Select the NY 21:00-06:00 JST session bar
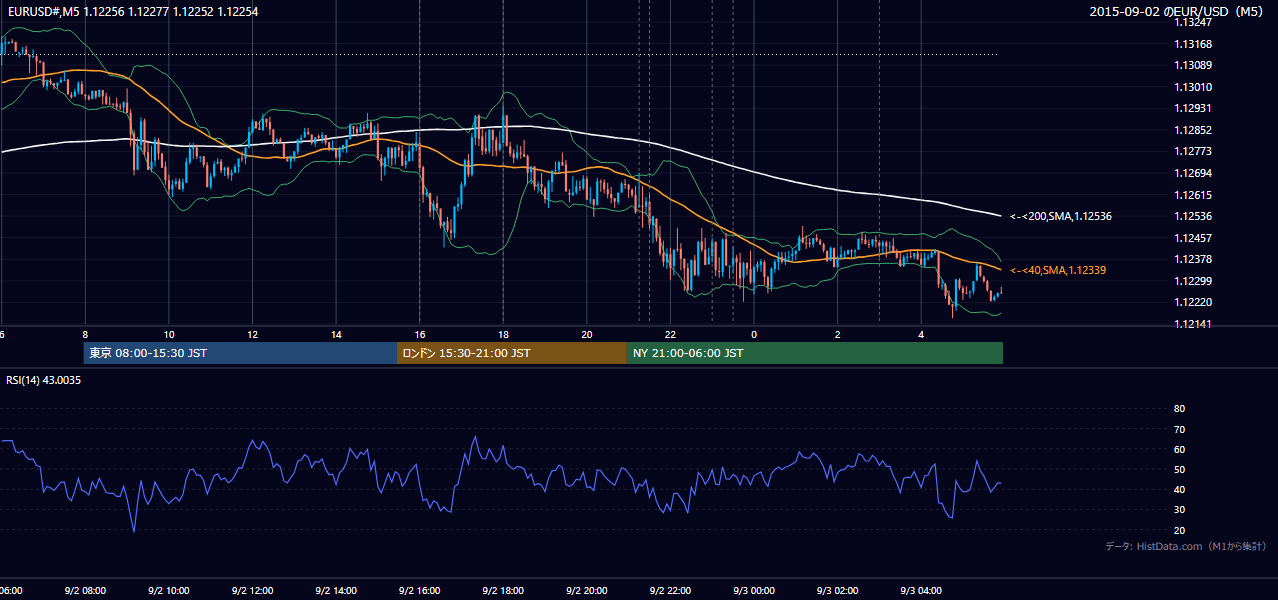Image resolution: width=1278 pixels, height=600 pixels. pyautogui.click(x=815, y=353)
